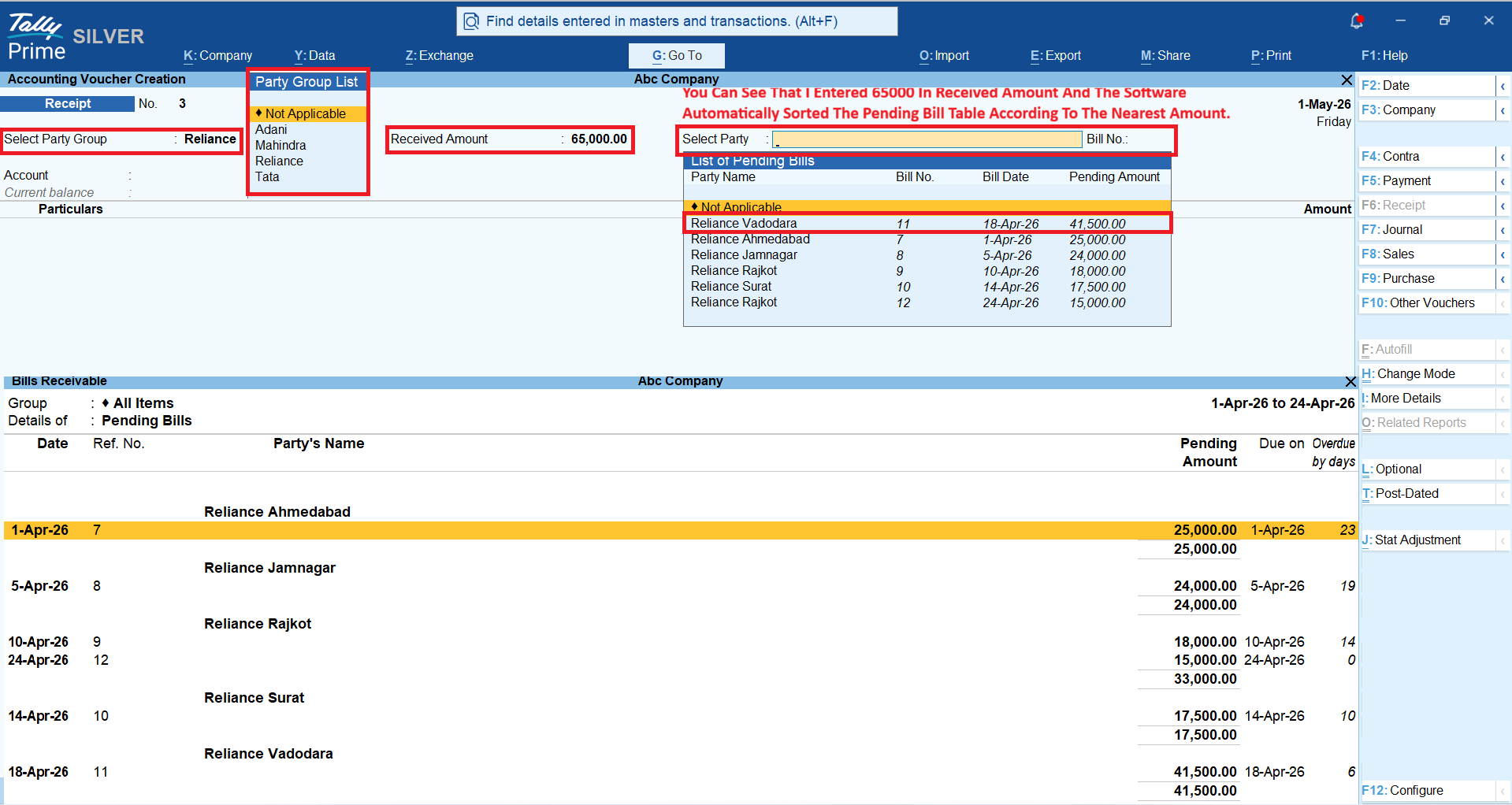The width and height of the screenshot is (1512, 805).
Task: Click H: Change Mode button
Action: click(x=1427, y=374)
